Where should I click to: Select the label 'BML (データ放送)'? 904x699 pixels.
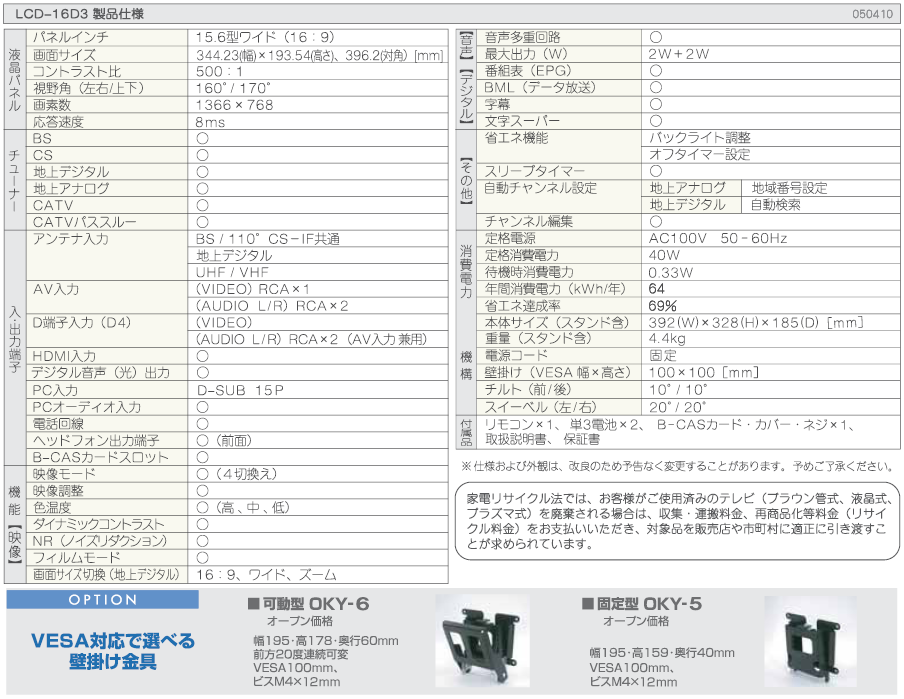(x=540, y=88)
